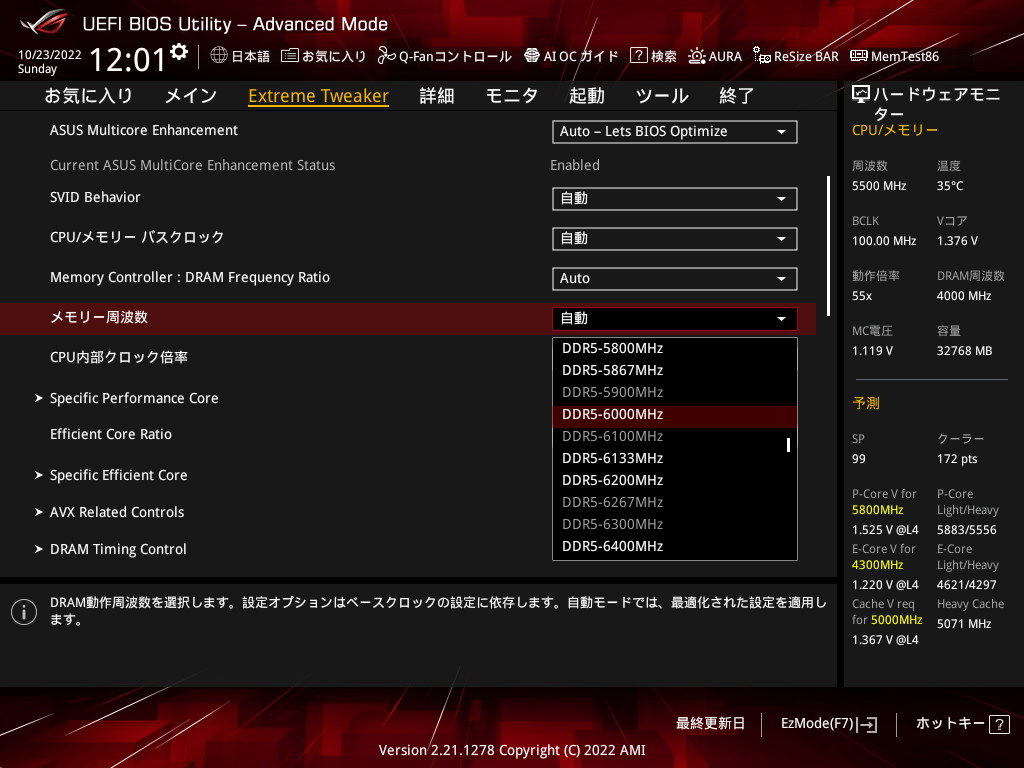Viewport: 1024px width, 768px height.
Task: Click the CPU/メモリー monitor heading
Action: [895, 131]
